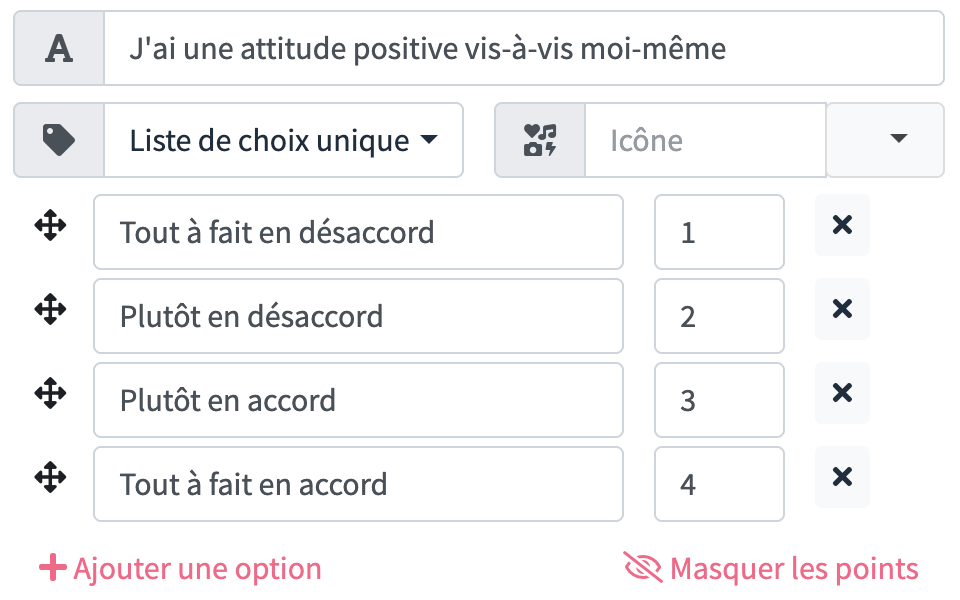Image resolution: width=960 pixels, height=600 pixels.
Task: Hide points with "Masquer les points"
Action: [x=771, y=569]
